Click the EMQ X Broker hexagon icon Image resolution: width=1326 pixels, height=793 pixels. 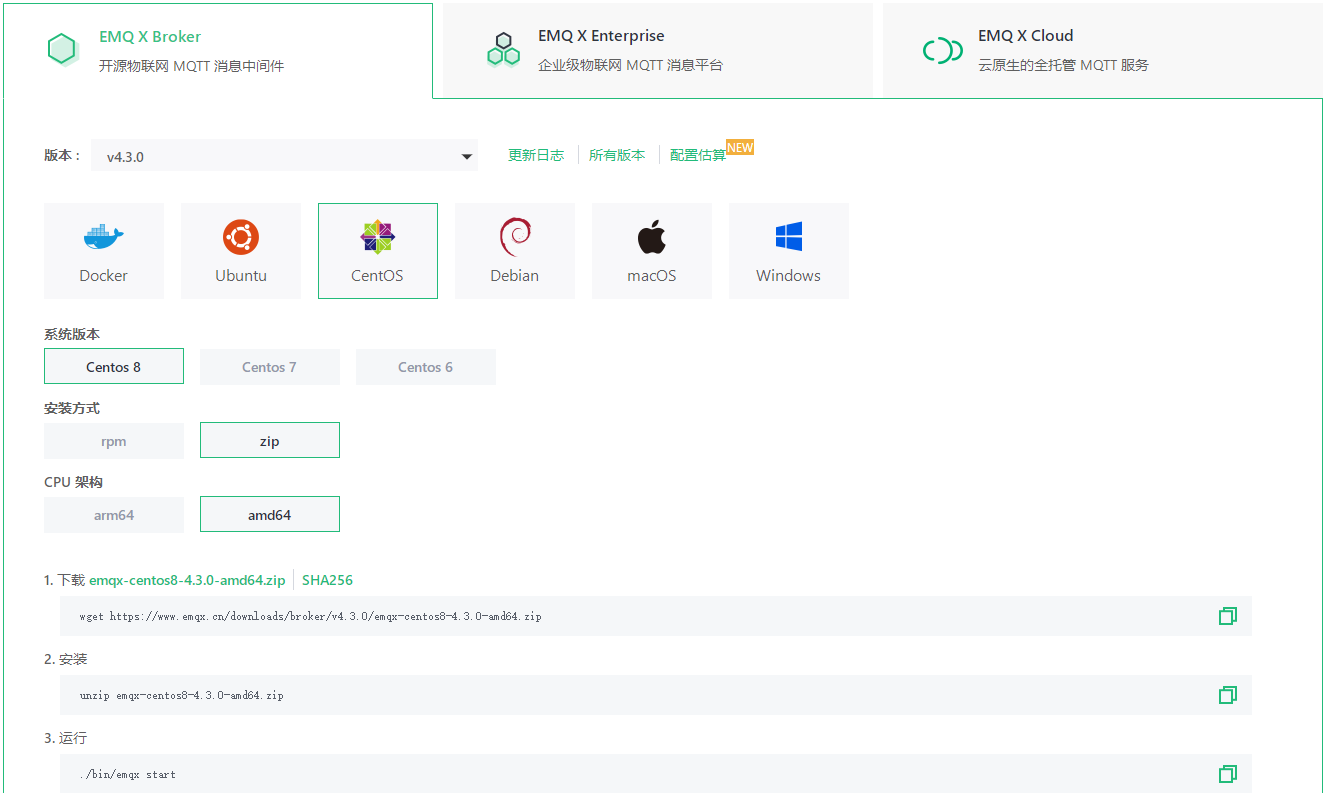coord(62,50)
